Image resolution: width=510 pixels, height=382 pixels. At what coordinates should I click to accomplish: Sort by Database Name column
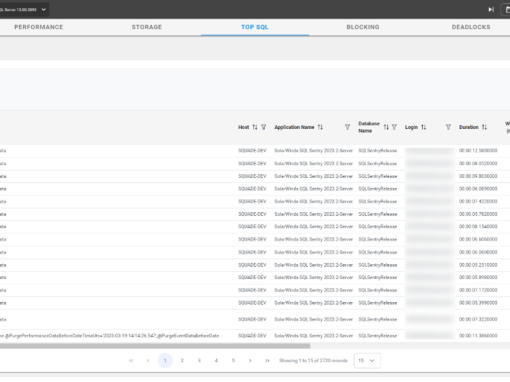[386, 127]
